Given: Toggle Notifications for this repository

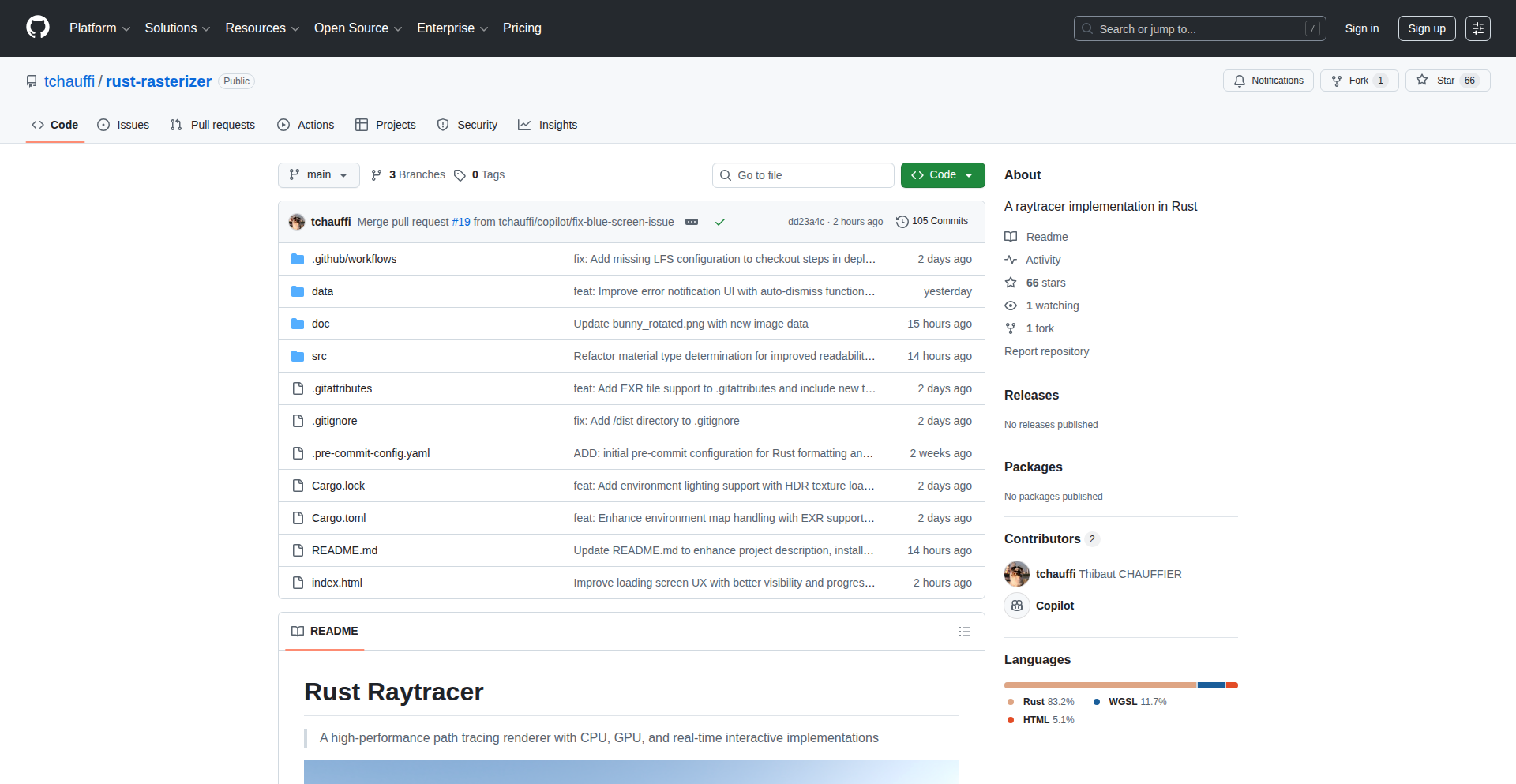Looking at the screenshot, I should [x=1268, y=81].
